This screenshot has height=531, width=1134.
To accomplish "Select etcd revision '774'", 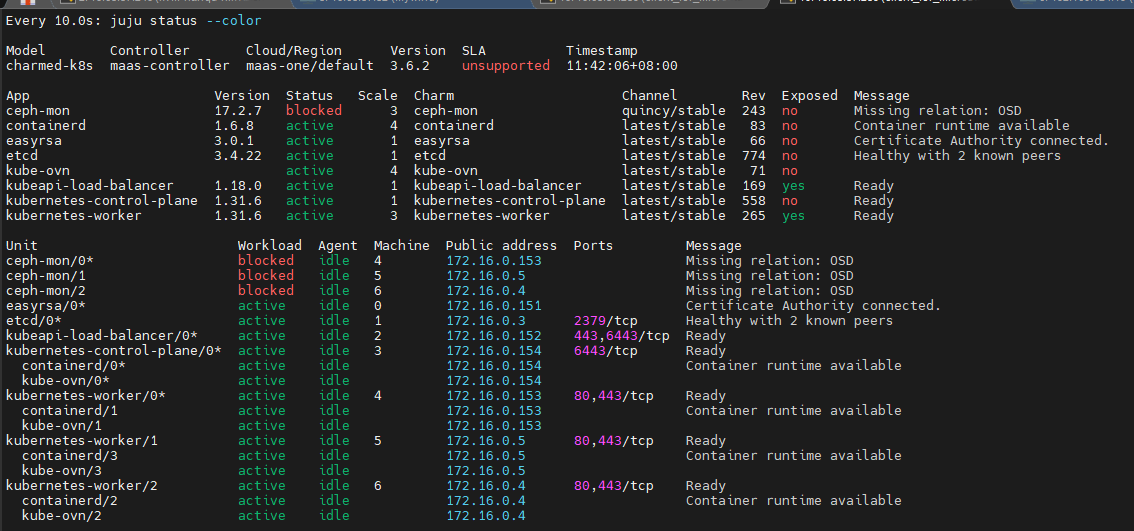I will [x=754, y=156].
